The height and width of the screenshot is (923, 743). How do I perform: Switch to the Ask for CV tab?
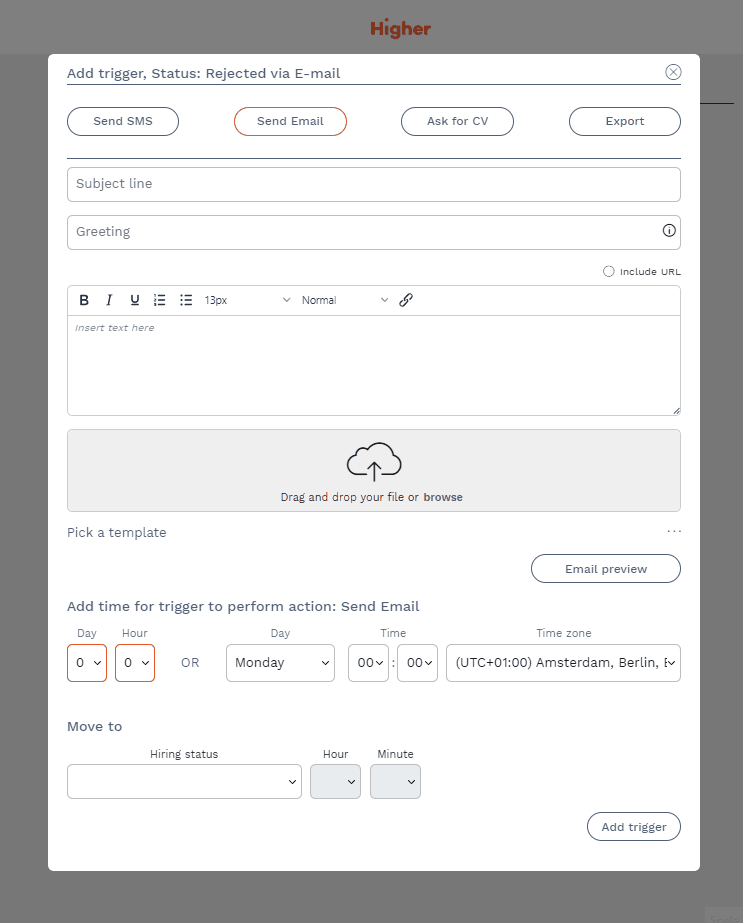pyautogui.click(x=457, y=121)
